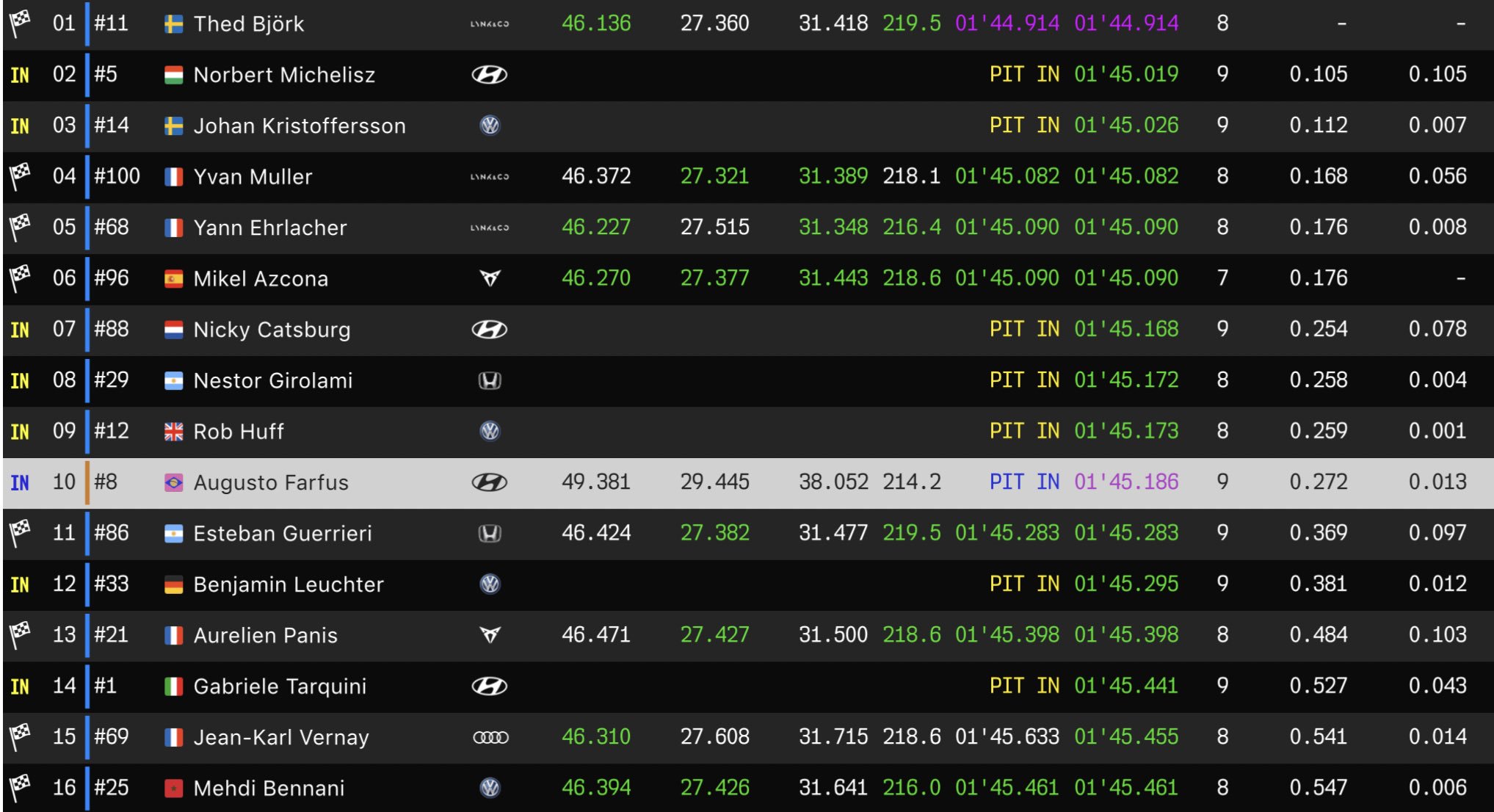The width and height of the screenshot is (1494, 812).
Task: Click the Brazilian flag beside Augusto Farfus
Action: (173, 483)
